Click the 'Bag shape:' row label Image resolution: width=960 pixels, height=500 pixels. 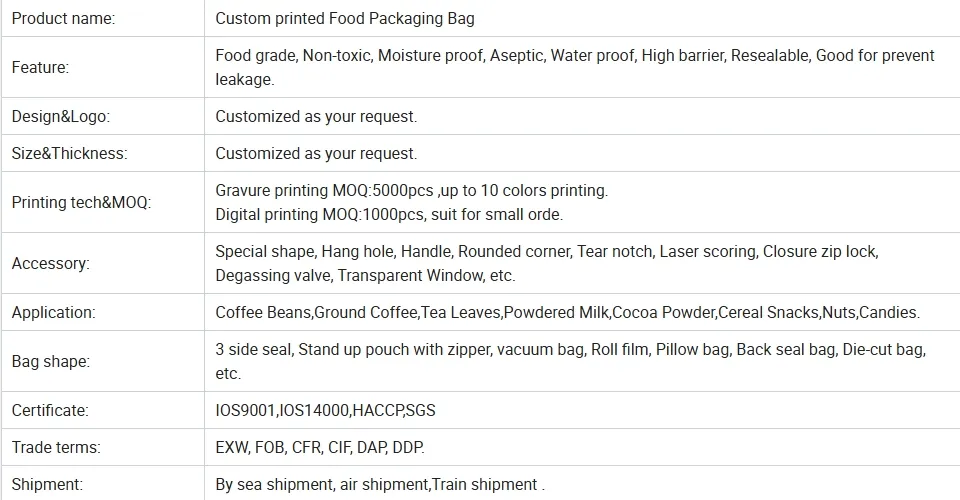tap(51, 361)
